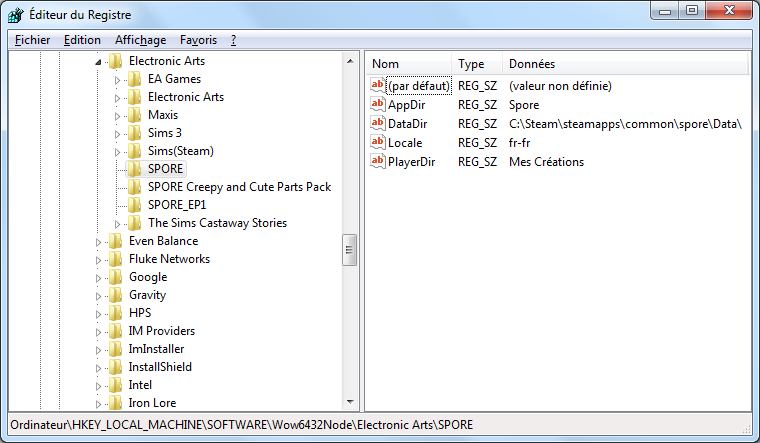Click the string value icon of (par défaut)

pos(378,85)
